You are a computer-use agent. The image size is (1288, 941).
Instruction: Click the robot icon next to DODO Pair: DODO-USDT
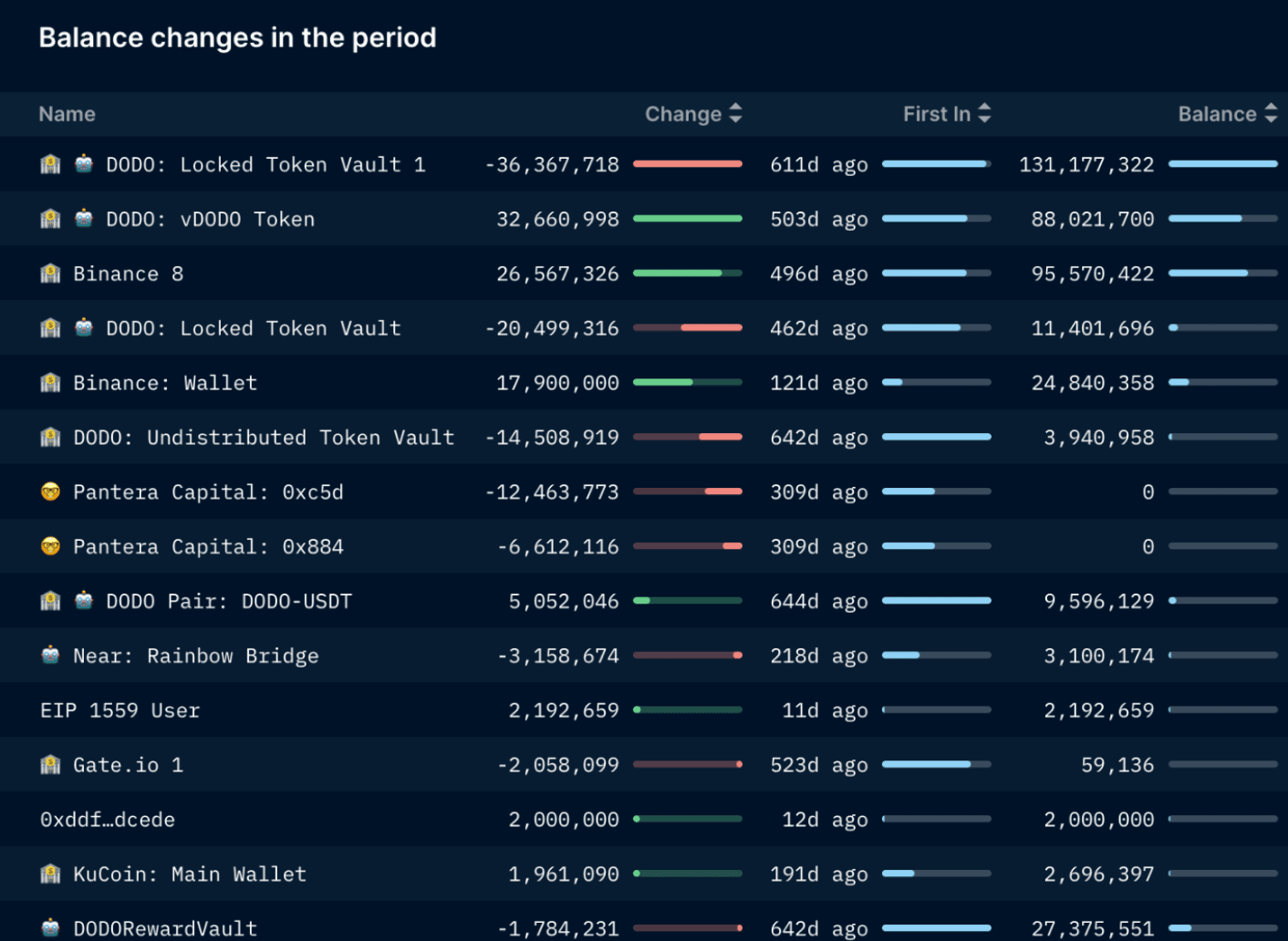tap(84, 601)
